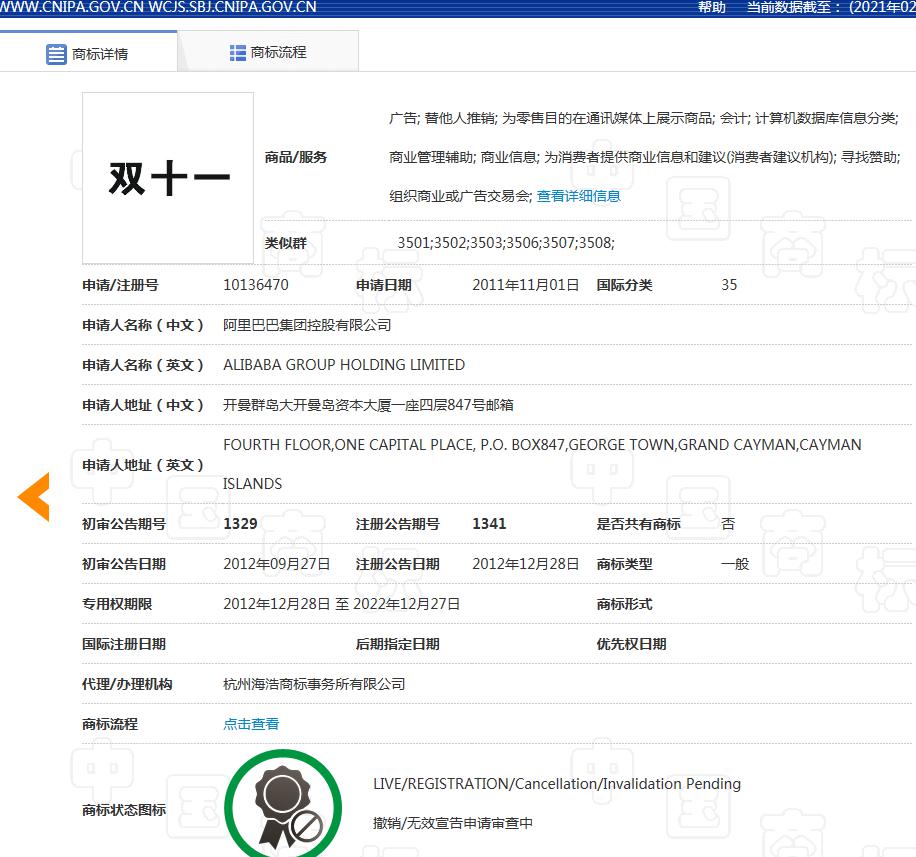Click the 初审公告期号 field label
This screenshot has width=916, height=857.
tap(124, 524)
